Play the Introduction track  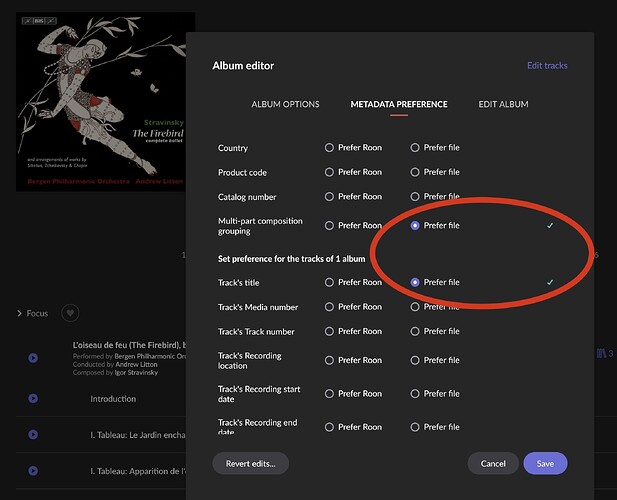click(33, 399)
